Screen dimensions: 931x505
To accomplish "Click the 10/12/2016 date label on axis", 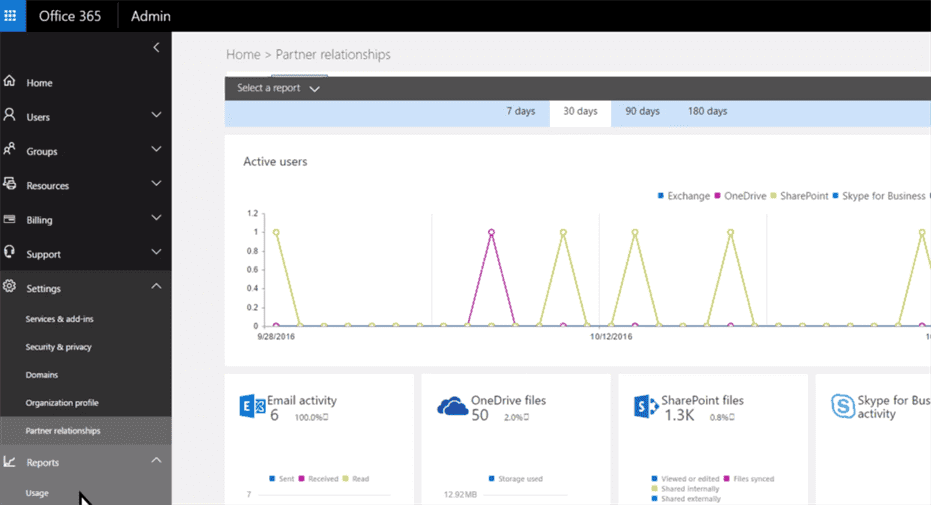I will click(611, 336).
